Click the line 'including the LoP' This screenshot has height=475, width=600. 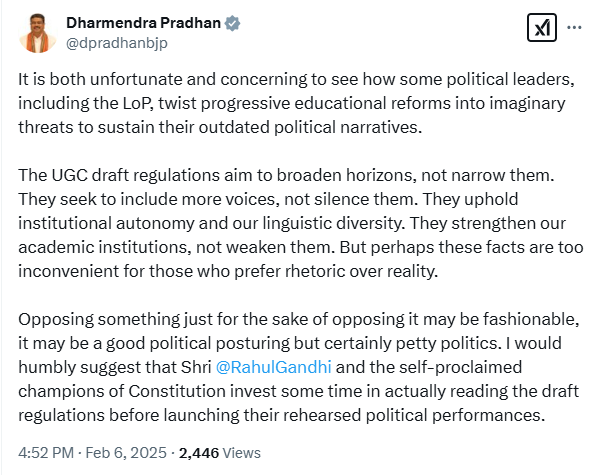[292, 103]
